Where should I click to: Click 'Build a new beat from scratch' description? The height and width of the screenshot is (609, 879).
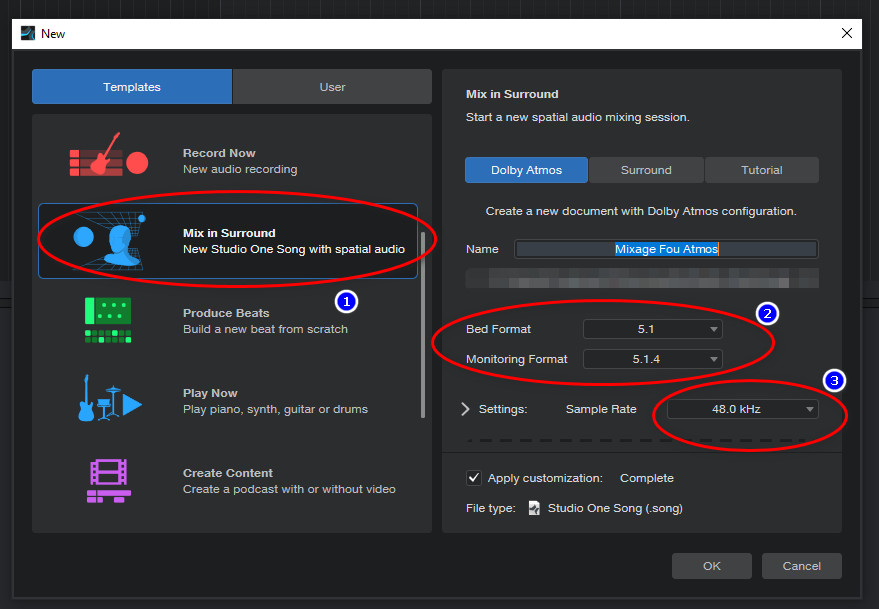[x=265, y=329]
